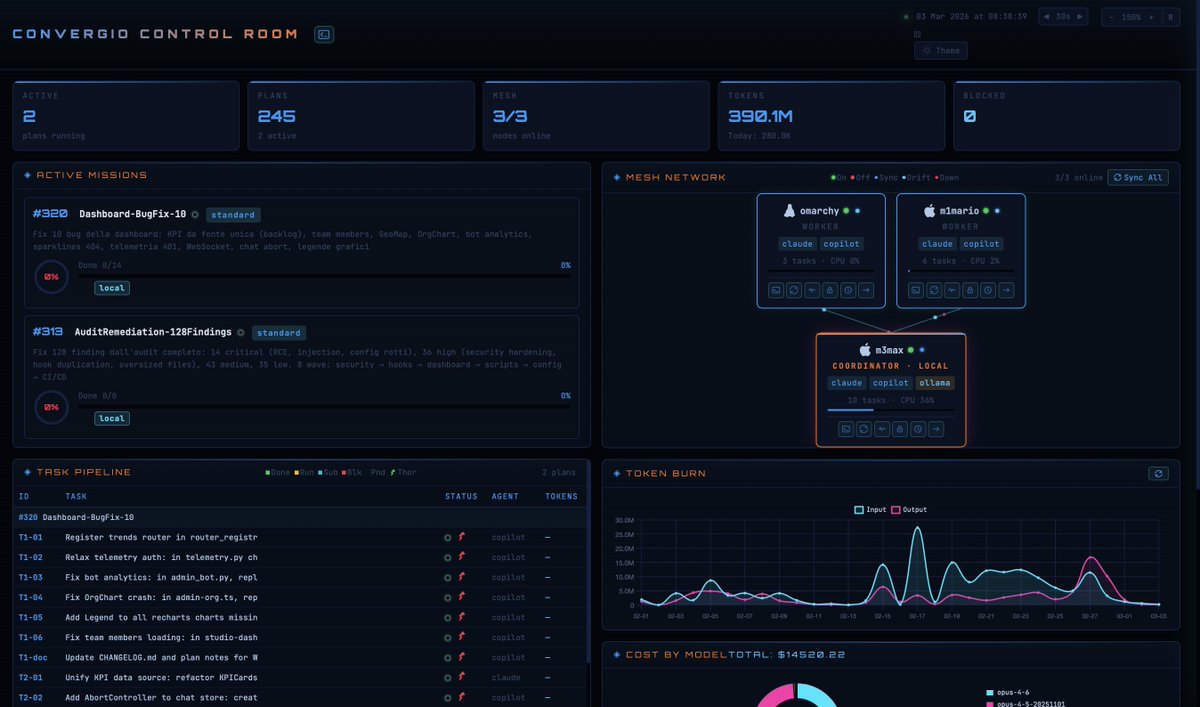1200x707 pixels.
Task: Sort by the TOKENS column header
Action: [561, 496]
